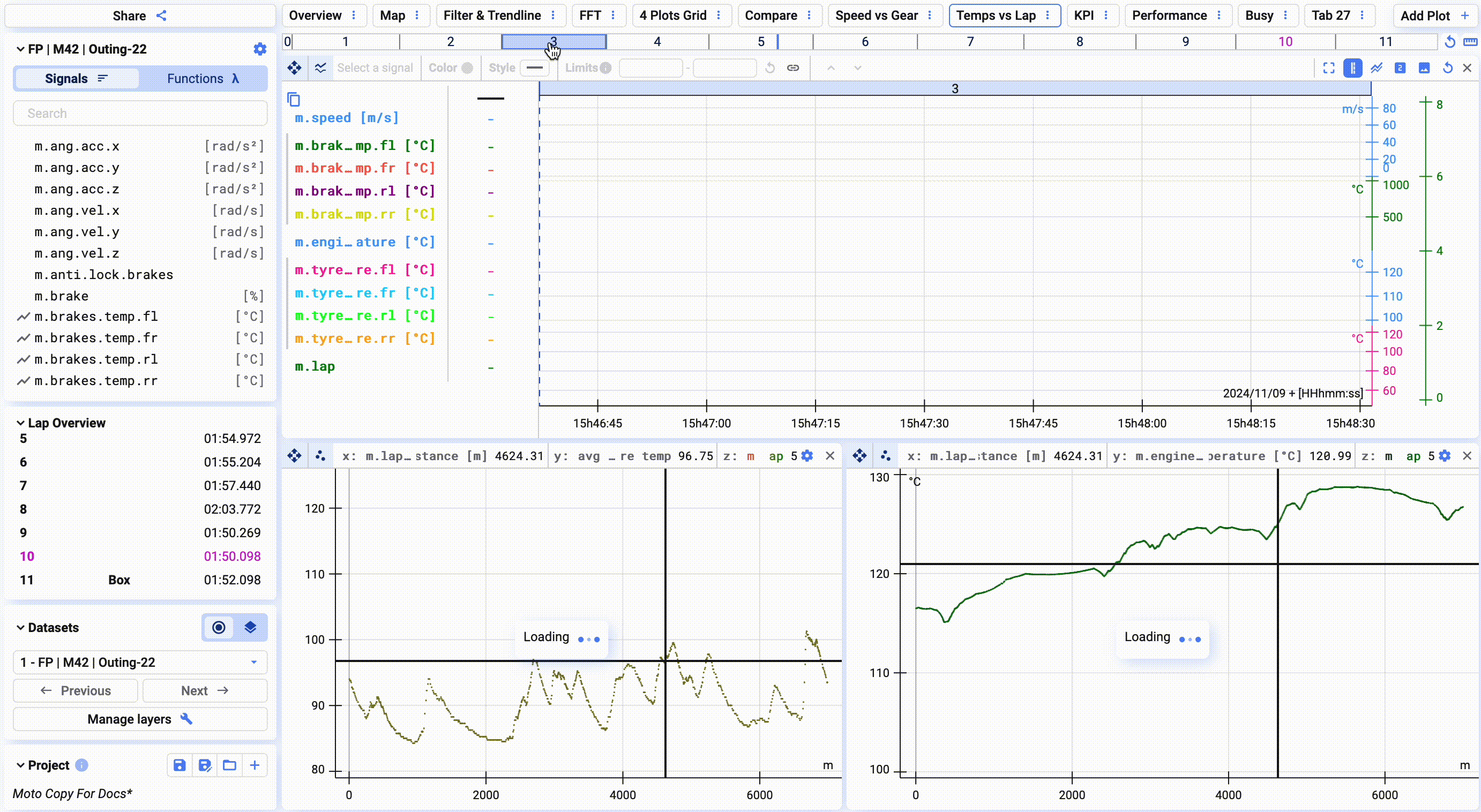Switch to the Functions tab

(x=203, y=79)
